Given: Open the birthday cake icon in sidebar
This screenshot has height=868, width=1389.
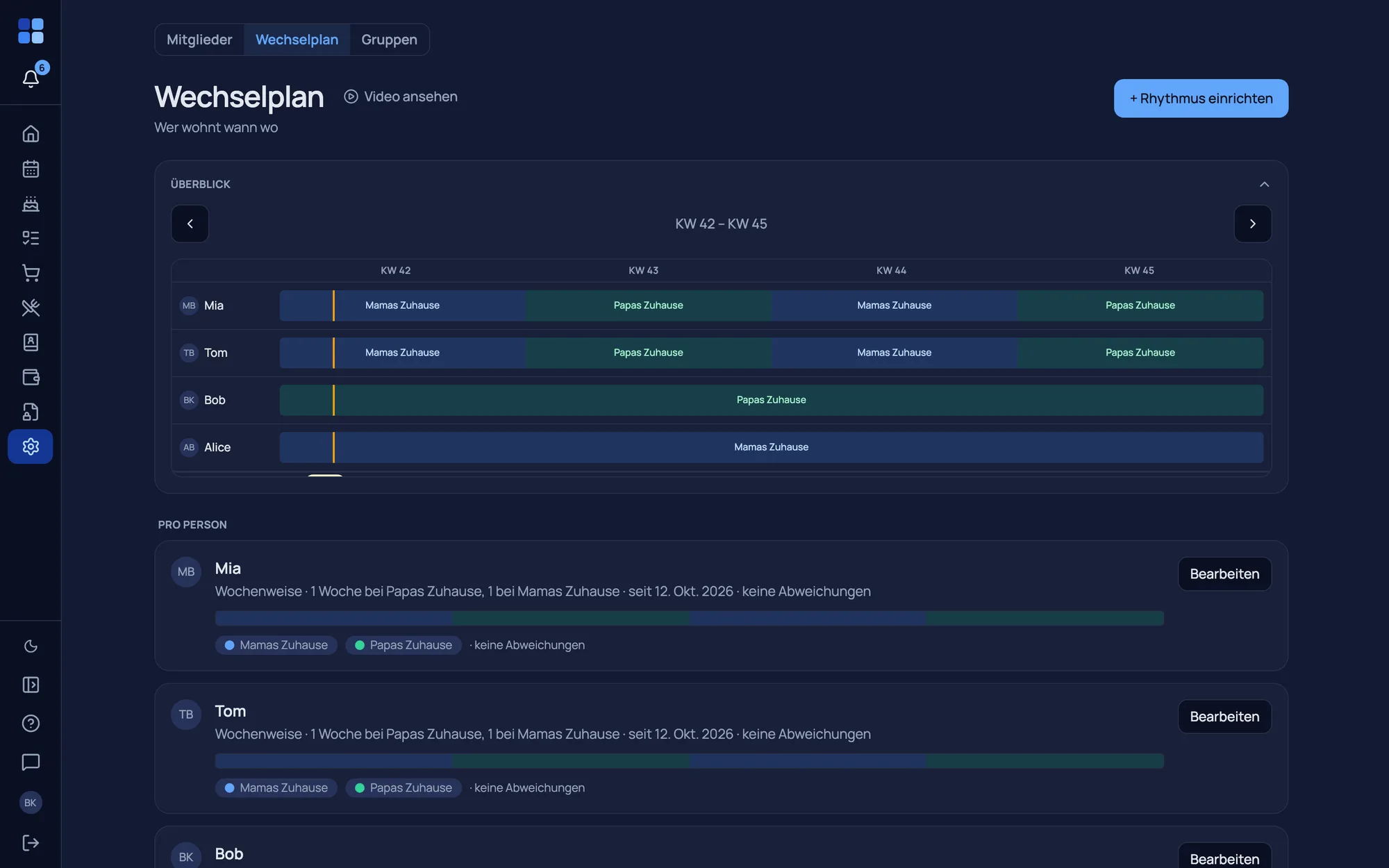Looking at the screenshot, I should (31, 203).
